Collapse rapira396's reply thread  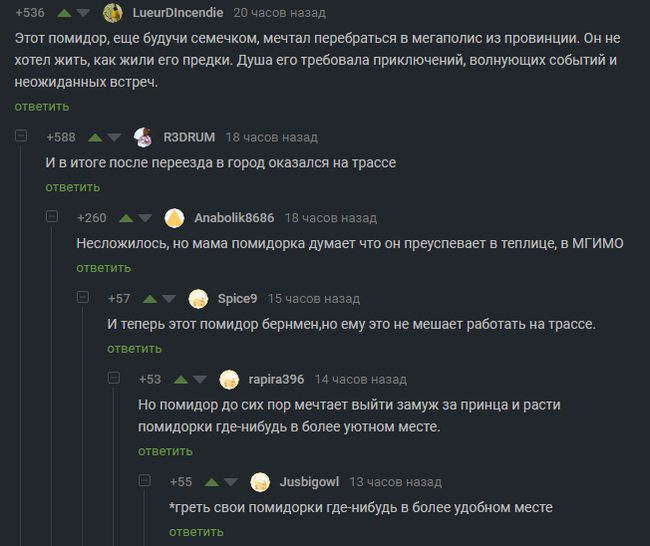(x=114, y=378)
